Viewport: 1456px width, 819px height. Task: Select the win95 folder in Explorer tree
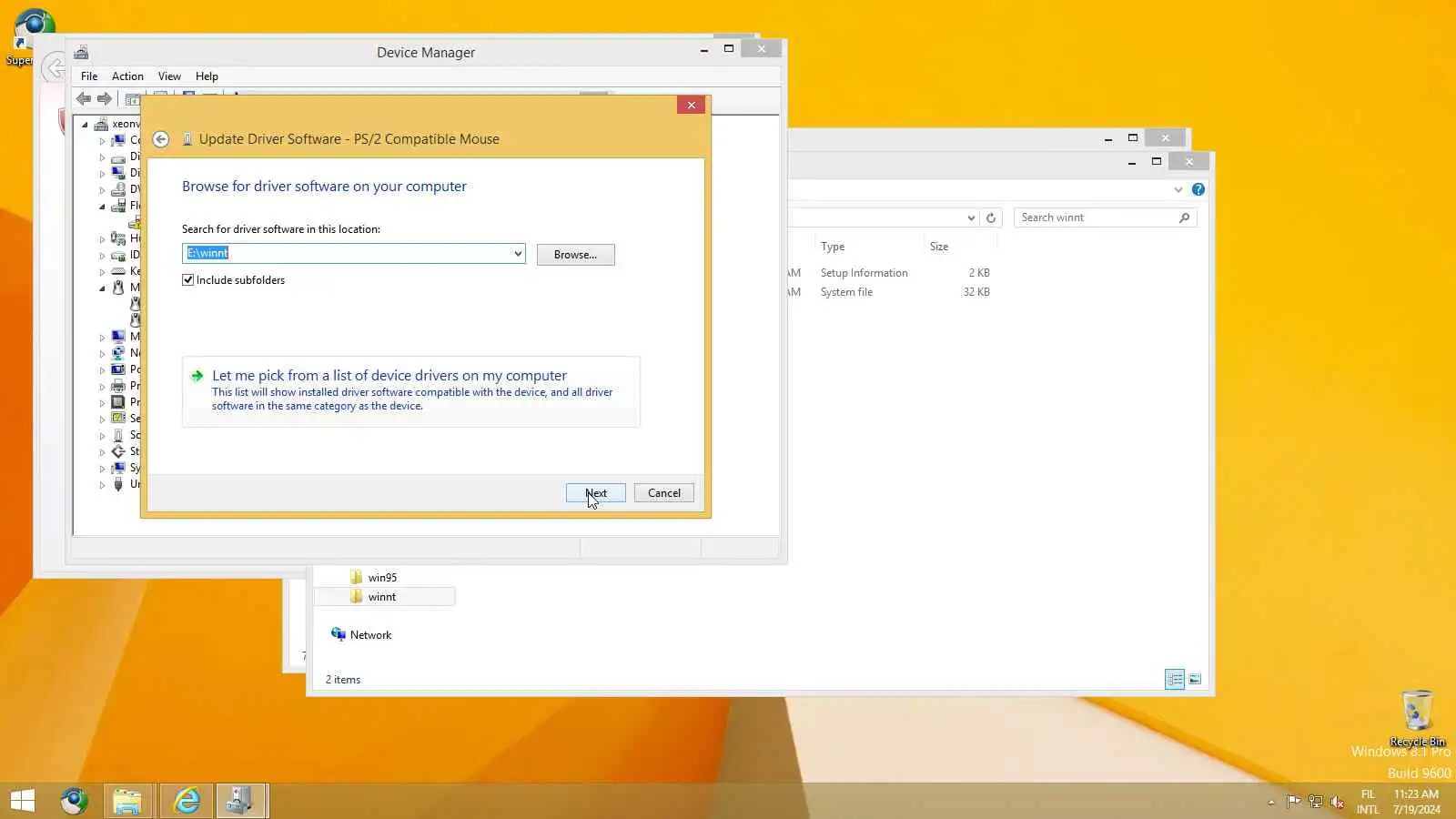[x=382, y=578]
